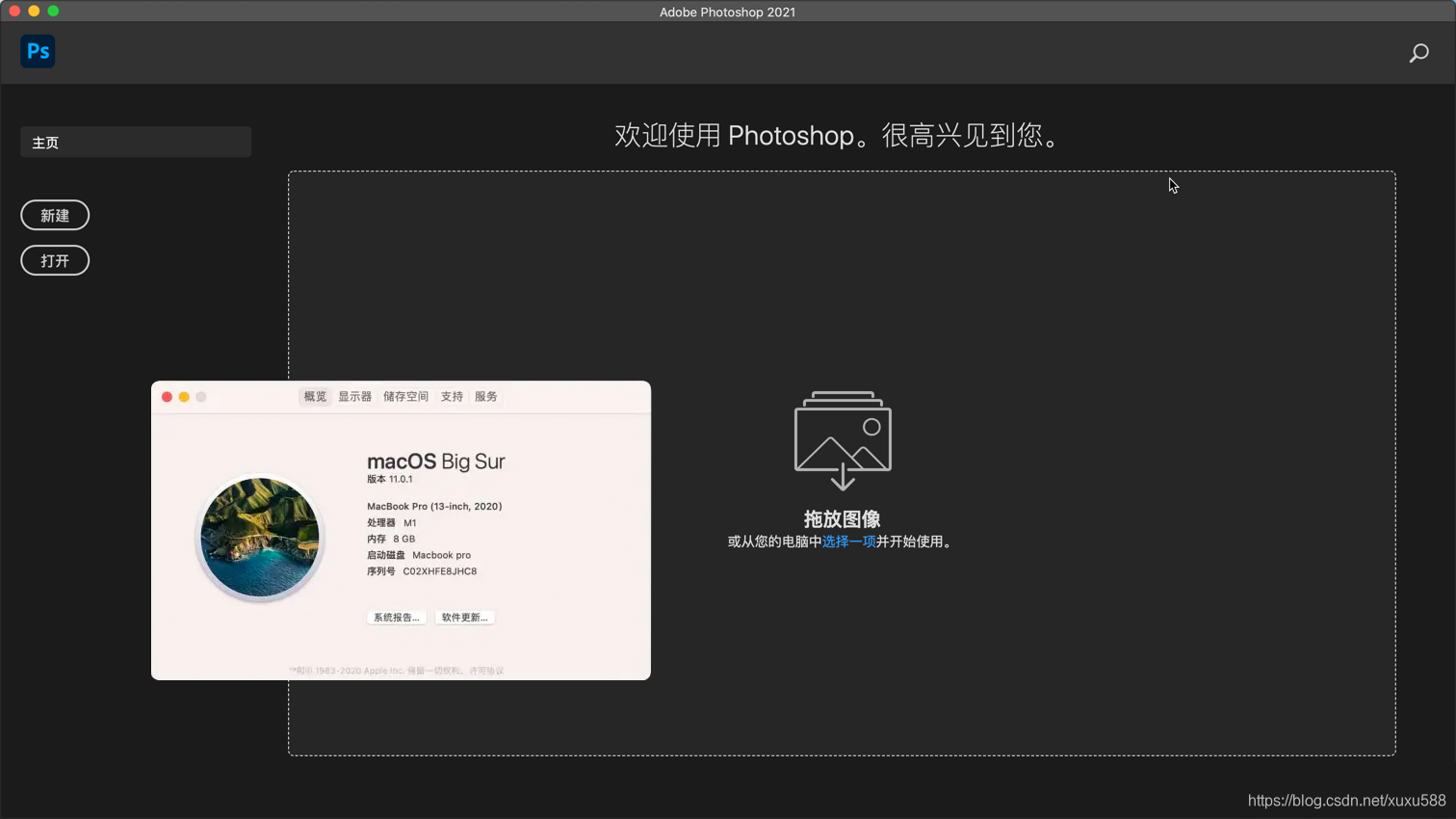Click the 拖放图像 heading

843,519
